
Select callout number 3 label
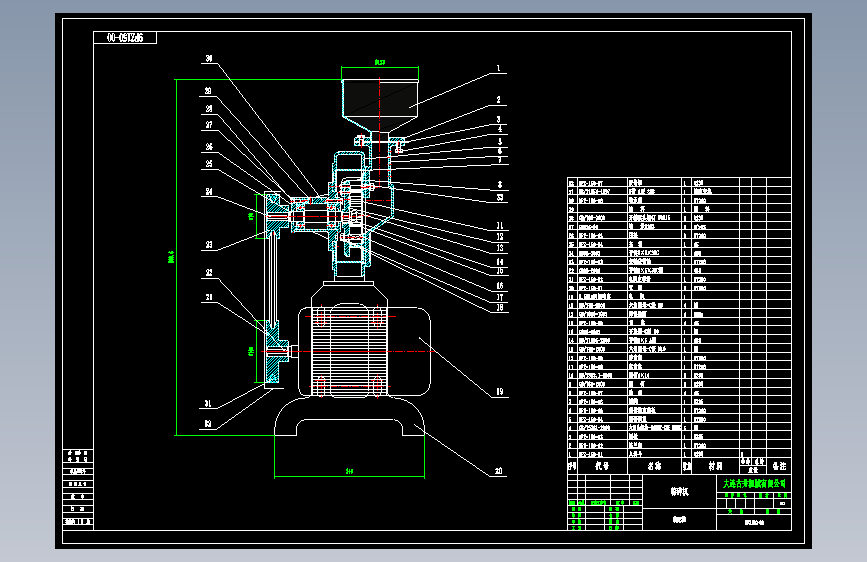498,119
